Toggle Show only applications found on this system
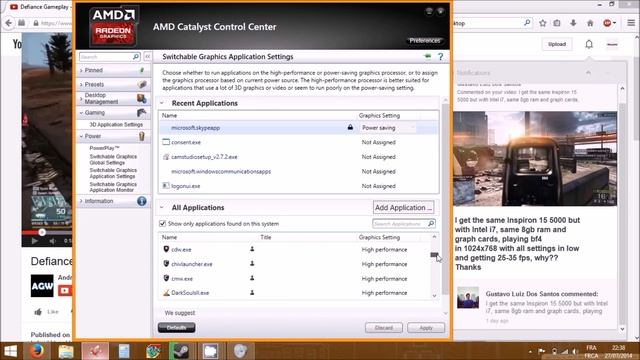Screen dimensions: 640x360 point(162,224)
